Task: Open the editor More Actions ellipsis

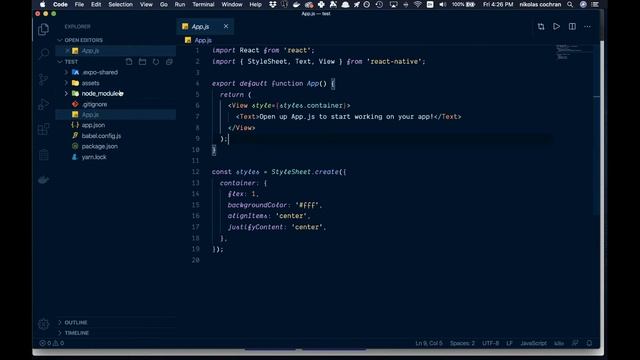Action: pos(587,27)
